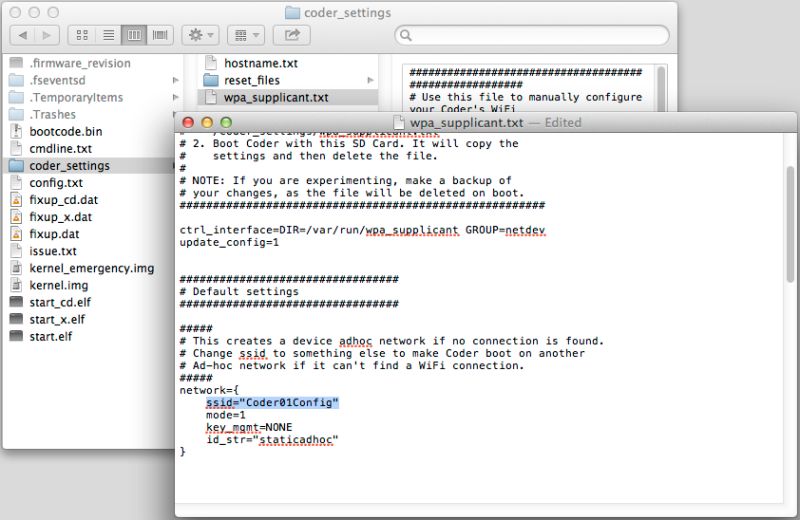The image size is (800, 520).
Task: Click the network={ line
Action: (x=209, y=390)
